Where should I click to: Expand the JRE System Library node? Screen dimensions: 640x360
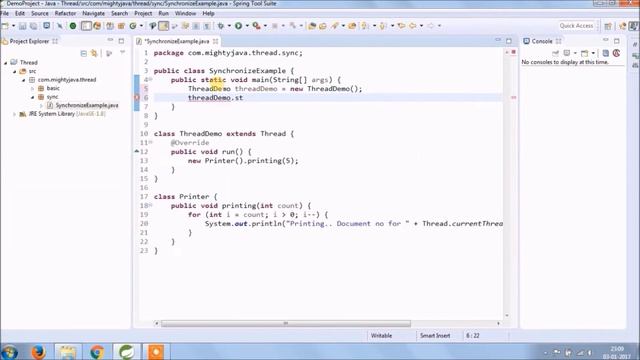[x=15, y=114]
